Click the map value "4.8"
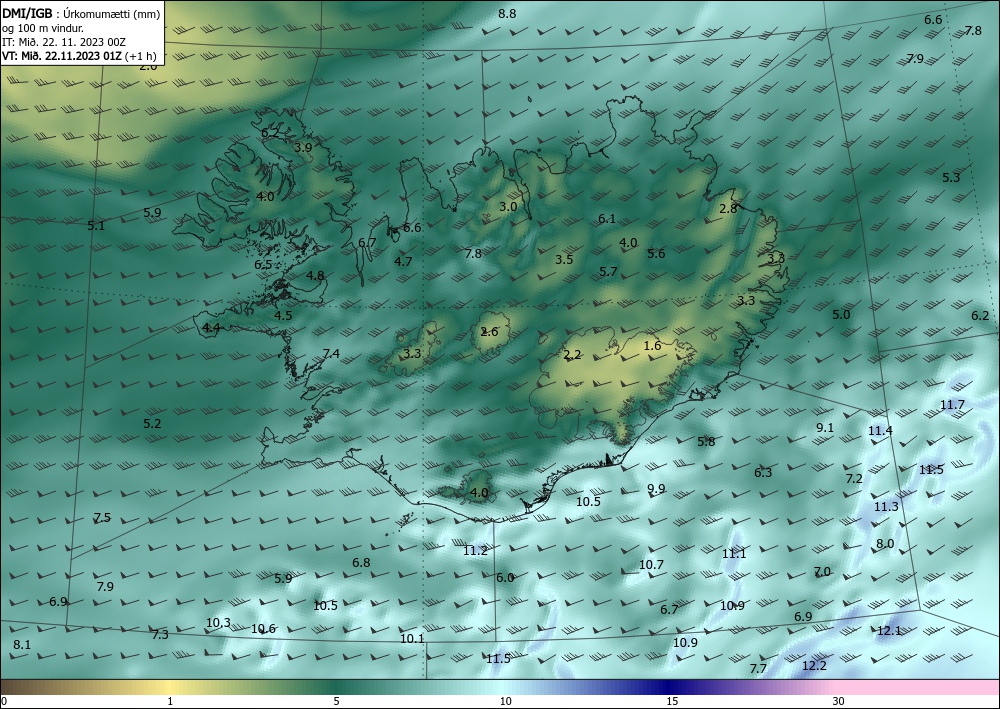This screenshot has height=709, width=1000. click(315, 276)
